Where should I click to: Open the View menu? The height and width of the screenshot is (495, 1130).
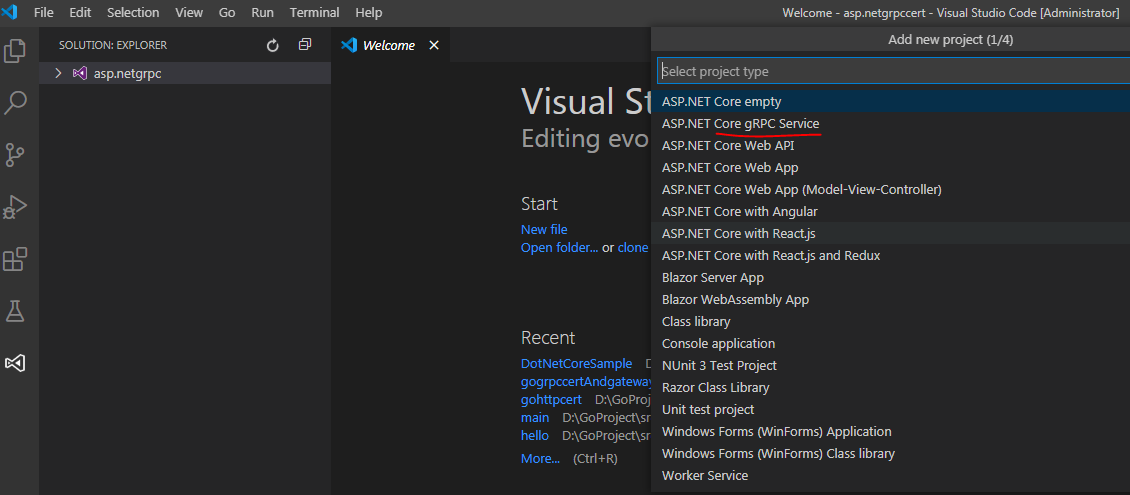[189, 13]
